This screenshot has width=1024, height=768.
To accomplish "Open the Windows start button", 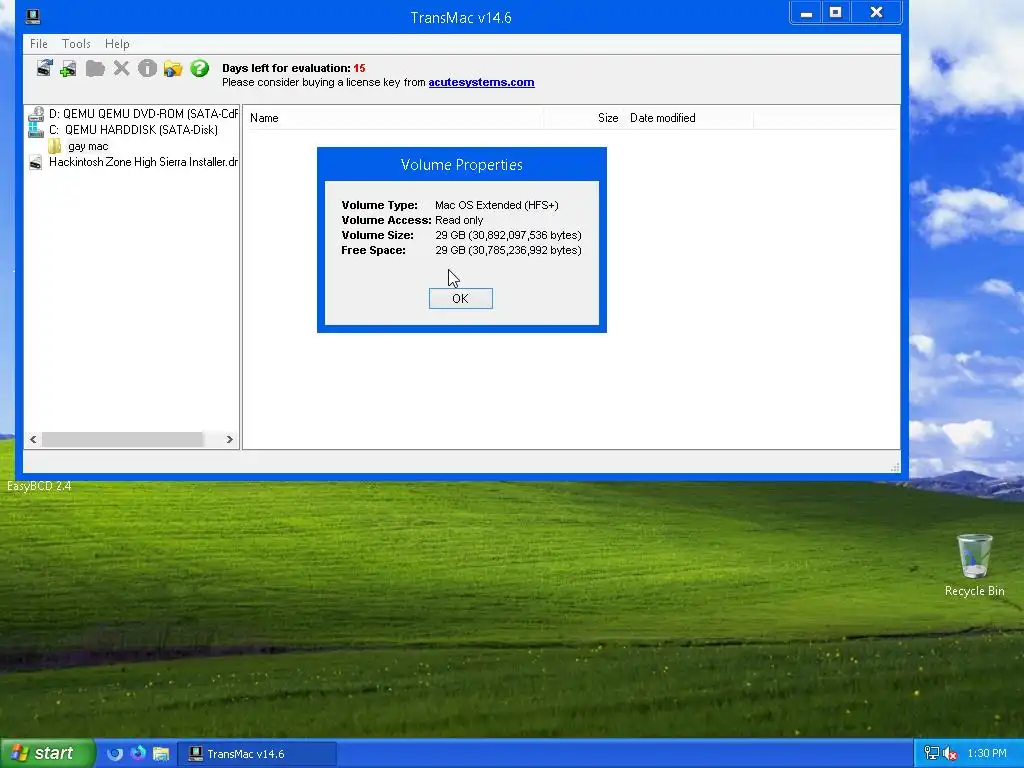I will coord(46,754).
